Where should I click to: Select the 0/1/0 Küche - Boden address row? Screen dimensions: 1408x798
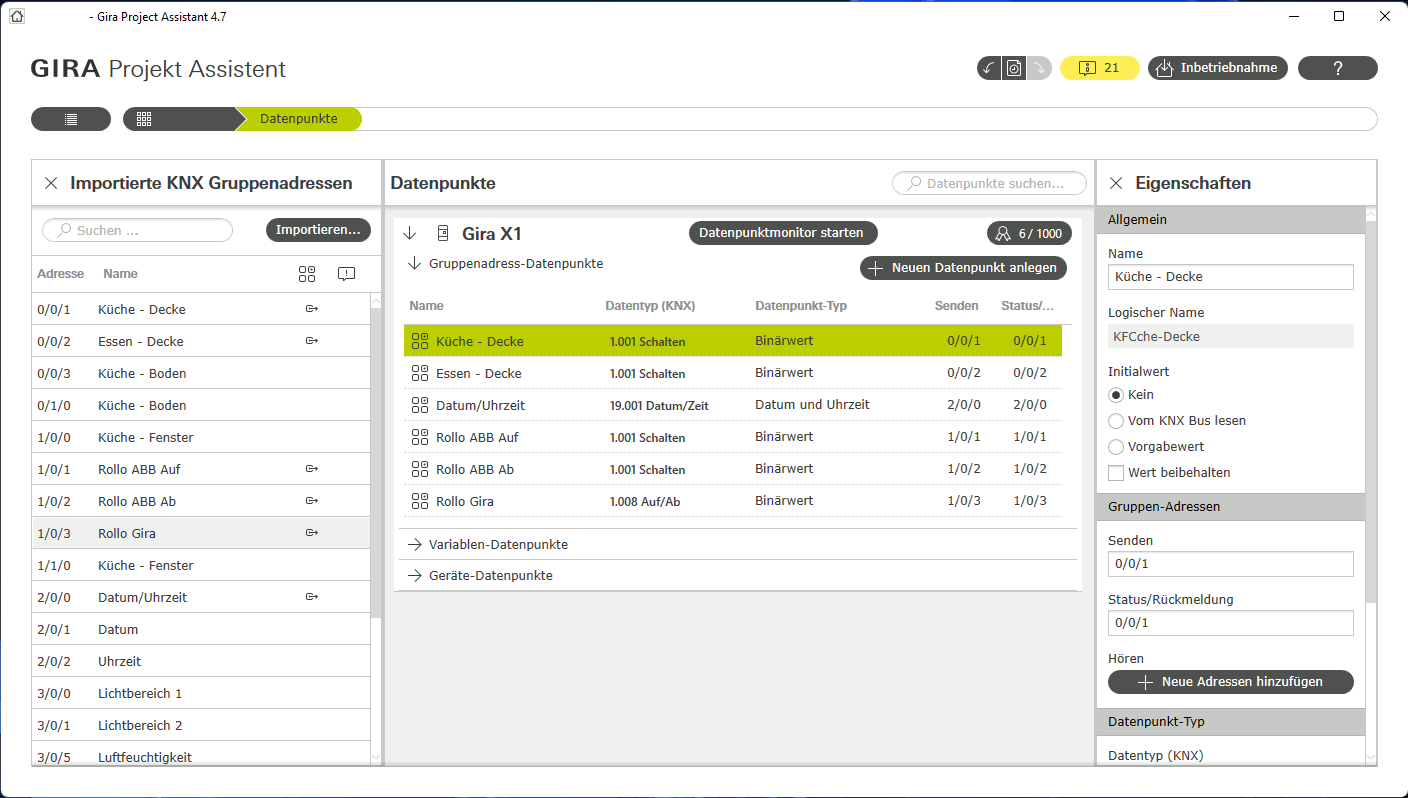(x=201, y=405)
